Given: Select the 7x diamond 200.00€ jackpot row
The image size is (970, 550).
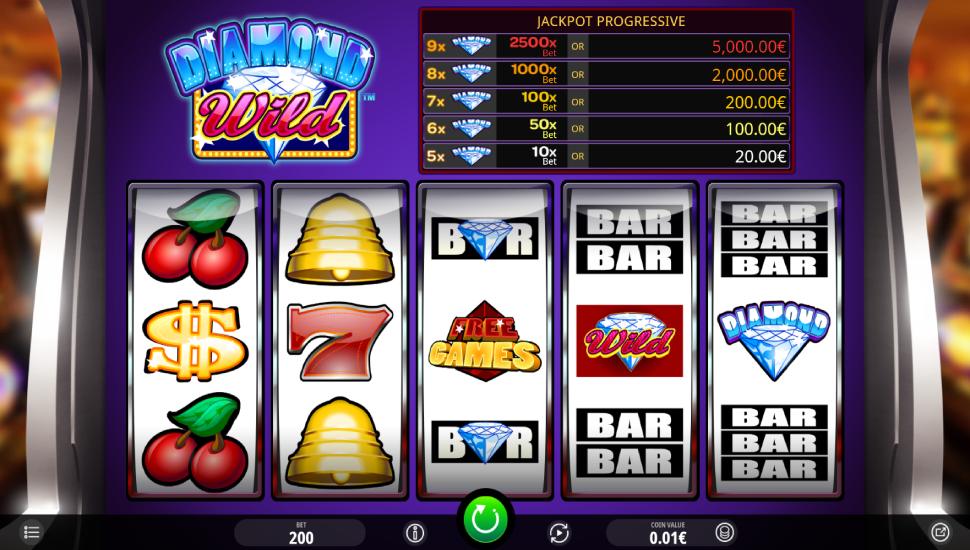Looking at the screenshot, I should tap(606, 101).
